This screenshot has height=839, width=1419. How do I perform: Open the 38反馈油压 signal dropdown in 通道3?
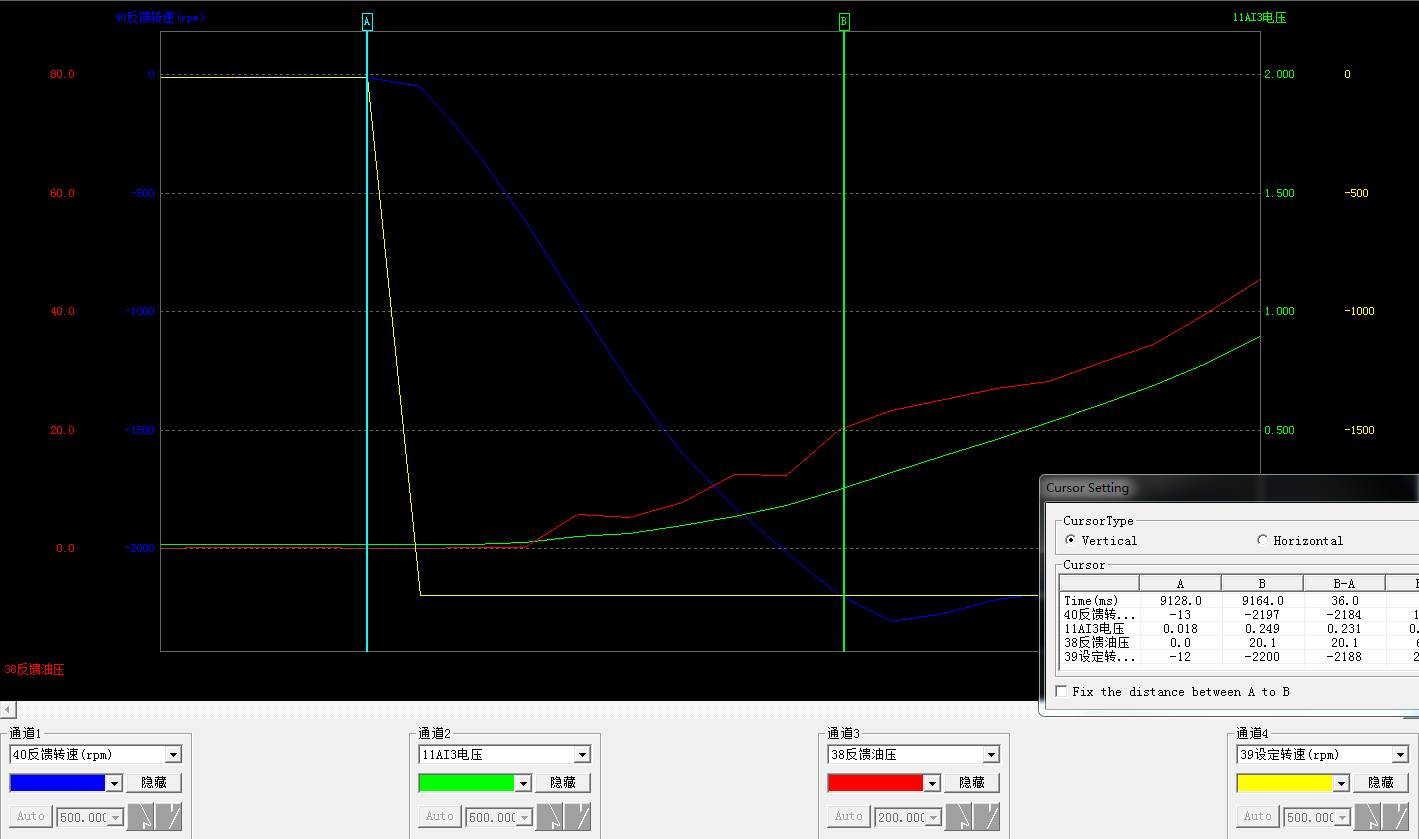click(x=991, y=755)
